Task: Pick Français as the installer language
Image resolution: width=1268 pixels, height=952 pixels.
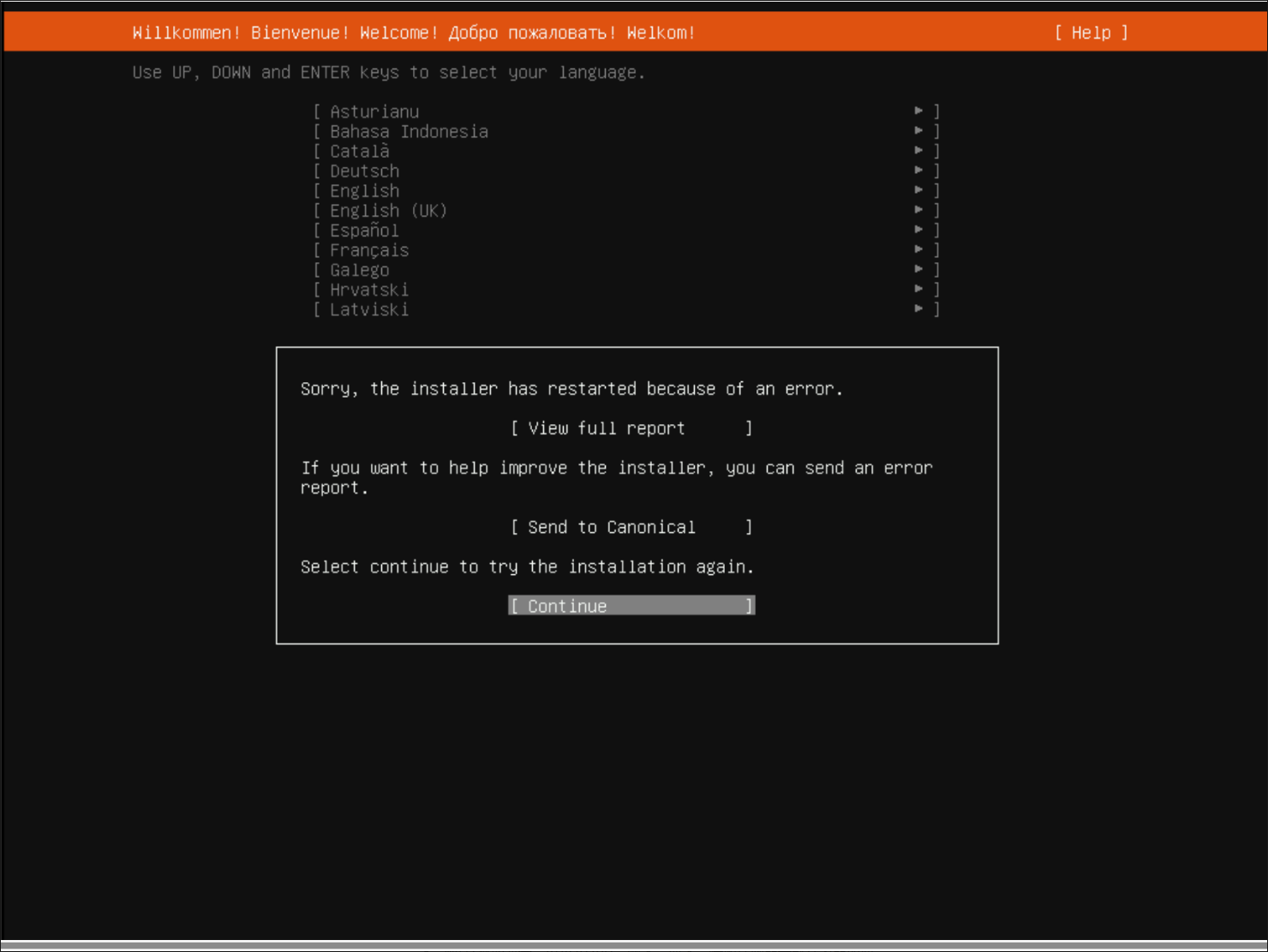Action: 369,250
